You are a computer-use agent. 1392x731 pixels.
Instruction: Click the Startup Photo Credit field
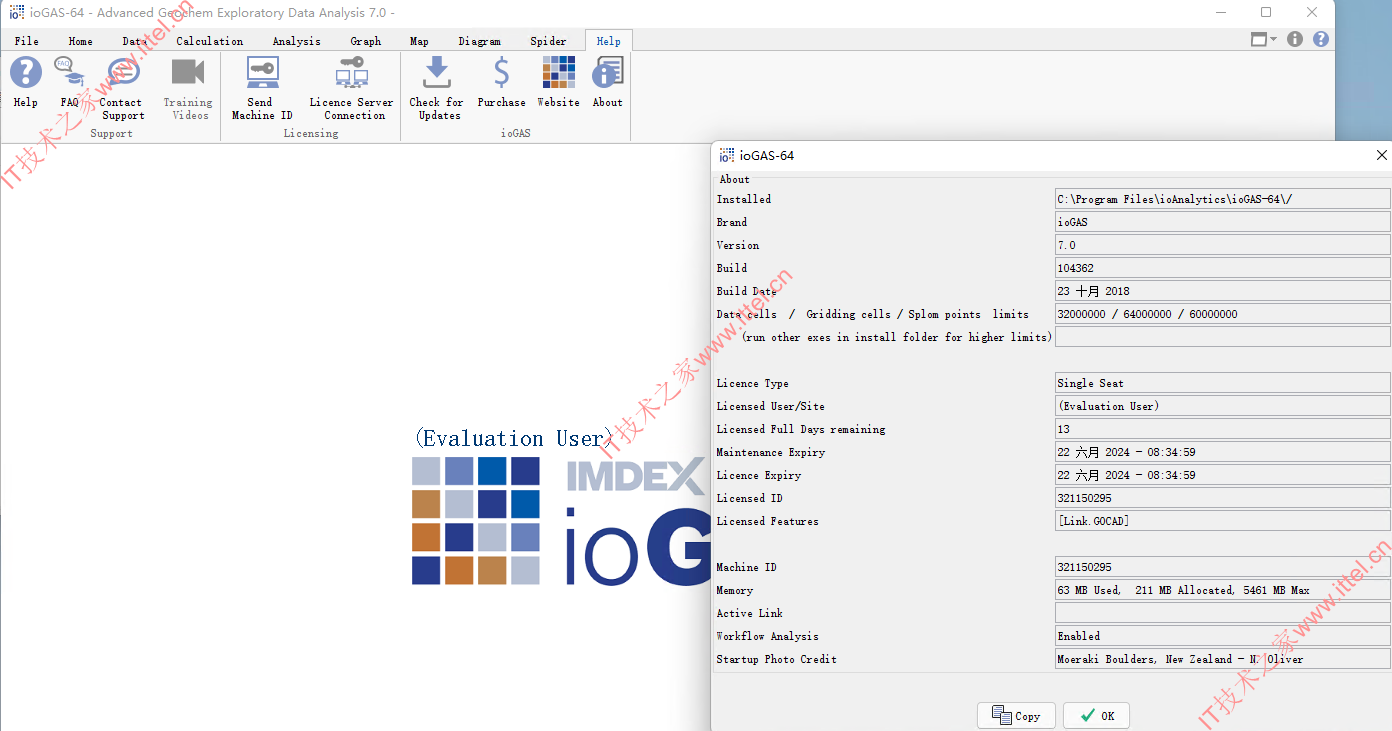click(1222, 659)
